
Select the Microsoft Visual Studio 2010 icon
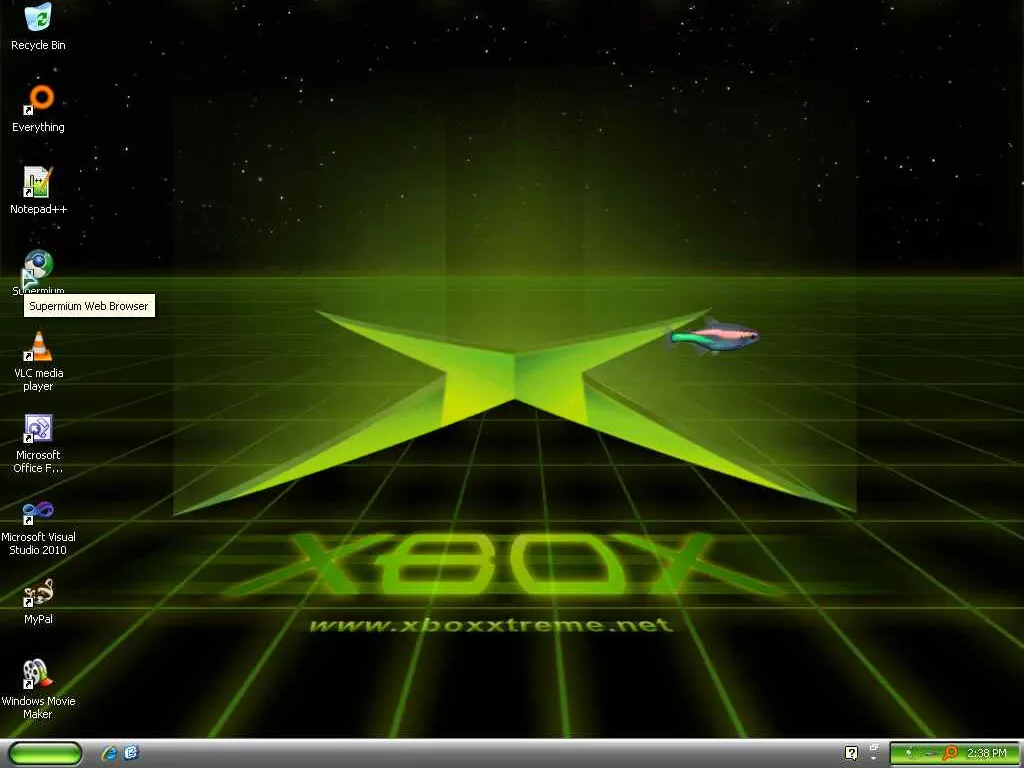coord(38,526)
